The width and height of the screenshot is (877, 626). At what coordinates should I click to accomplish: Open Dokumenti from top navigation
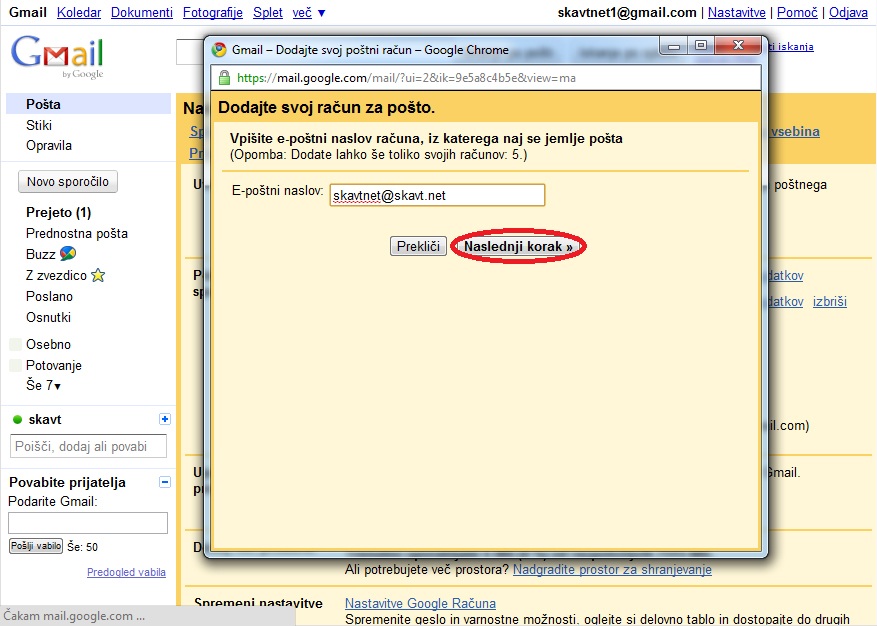click(142, 12)
